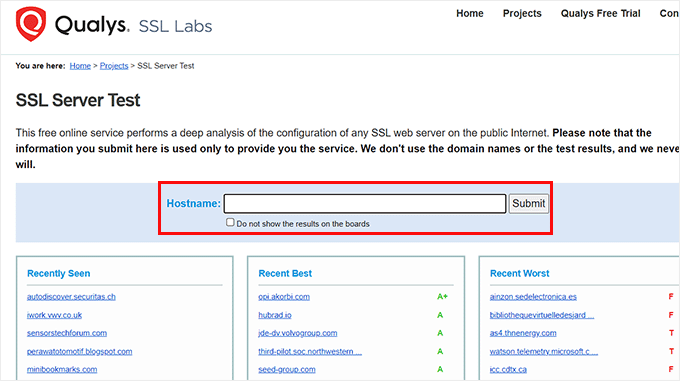Open the Projects navigation menu item
This screenshot has height=381, width=680.
coord(522,13)
